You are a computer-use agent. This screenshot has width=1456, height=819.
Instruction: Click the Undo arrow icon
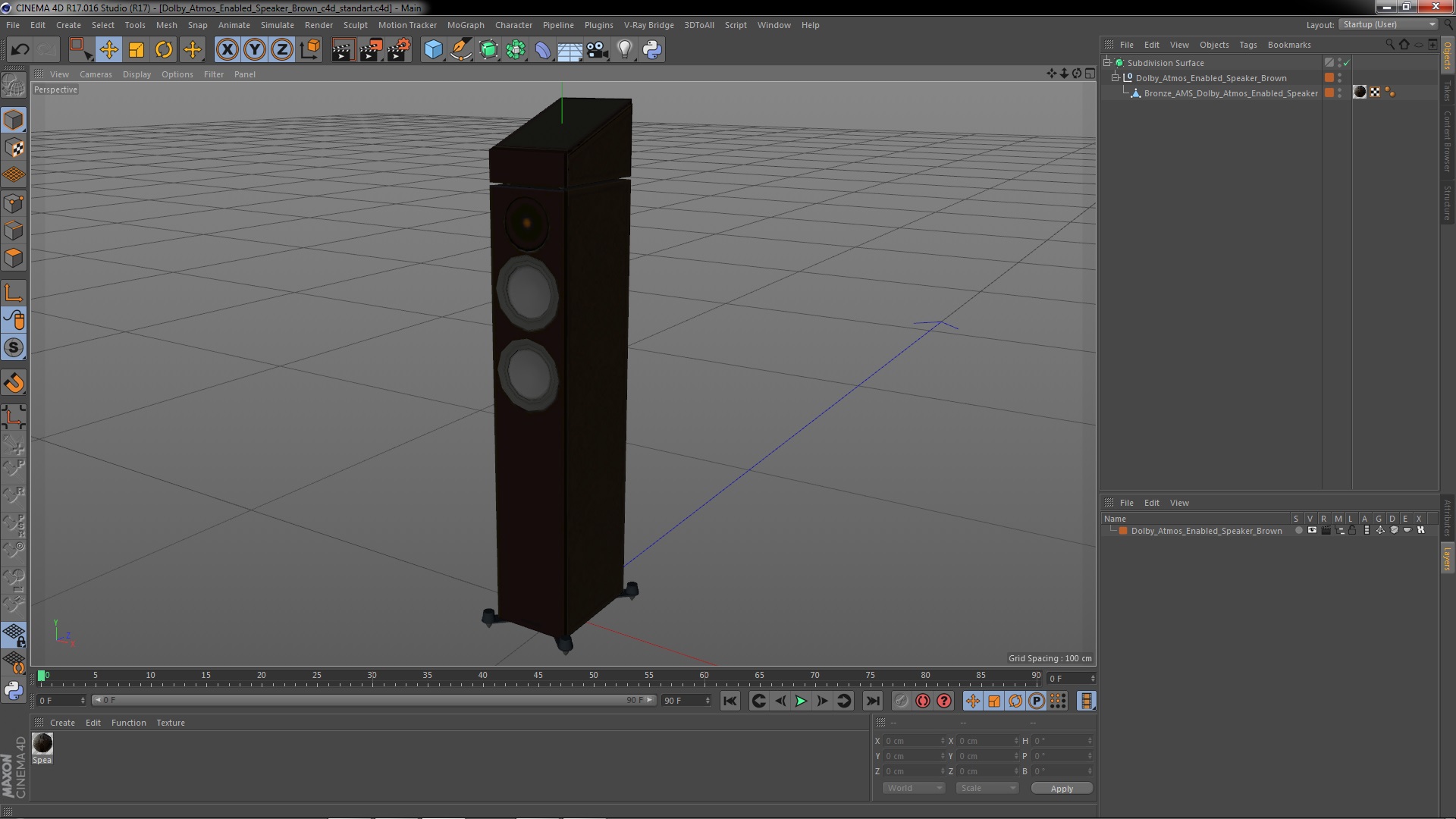[20, 50]
